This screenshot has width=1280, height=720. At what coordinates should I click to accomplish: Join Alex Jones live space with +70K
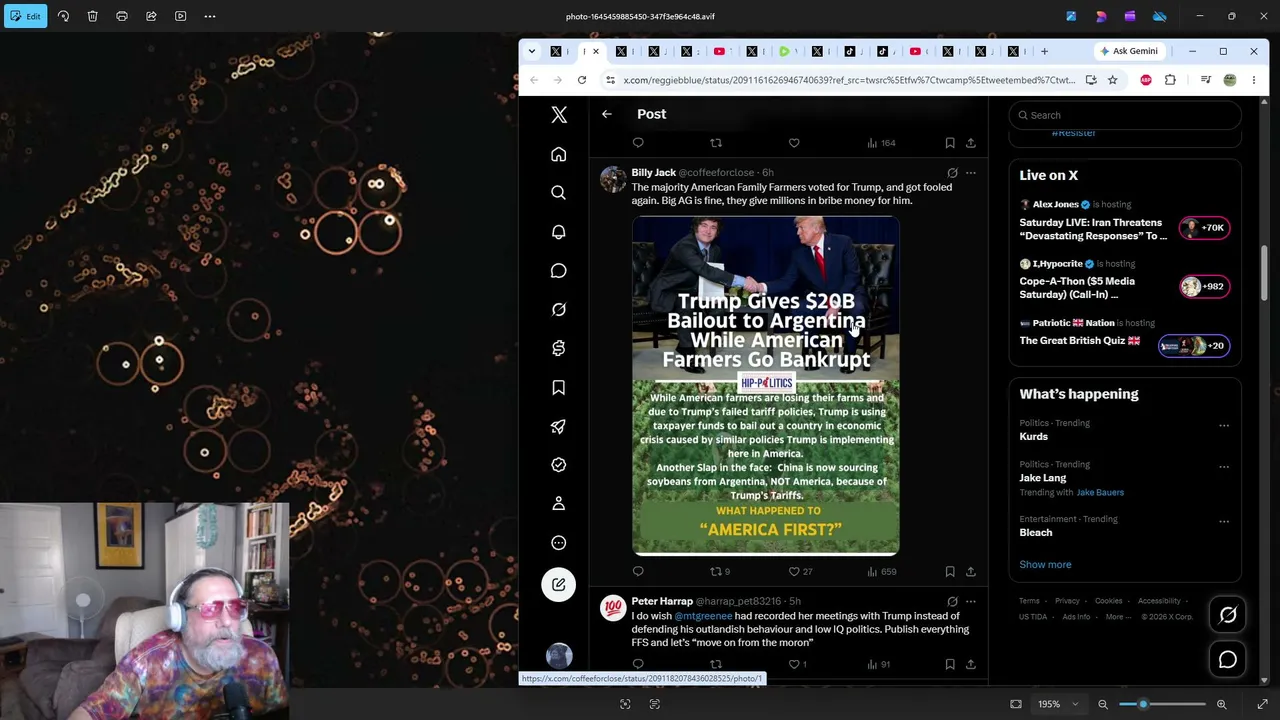[1204, 228]
